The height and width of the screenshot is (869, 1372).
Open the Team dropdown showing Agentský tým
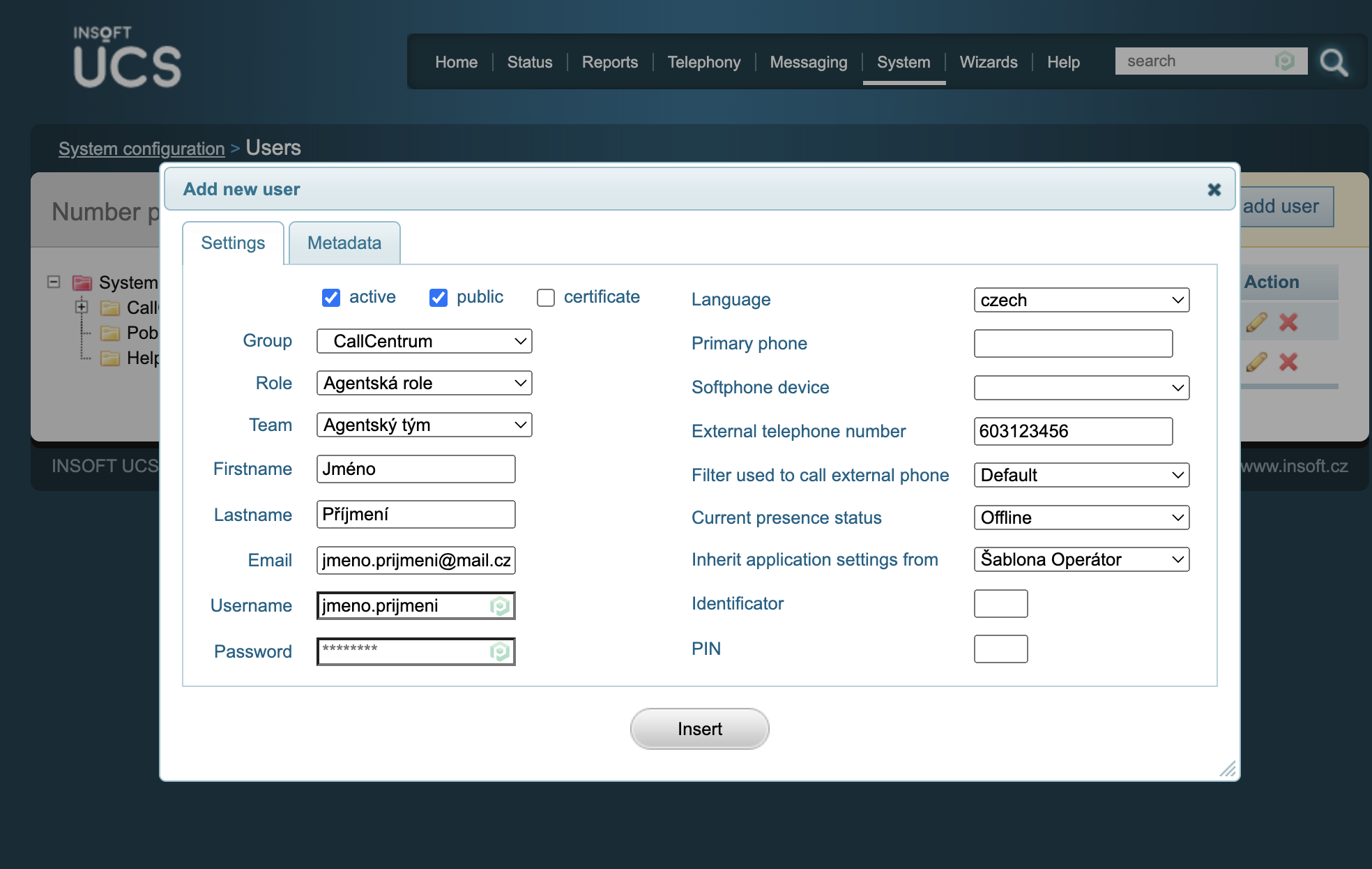[424, 425]
